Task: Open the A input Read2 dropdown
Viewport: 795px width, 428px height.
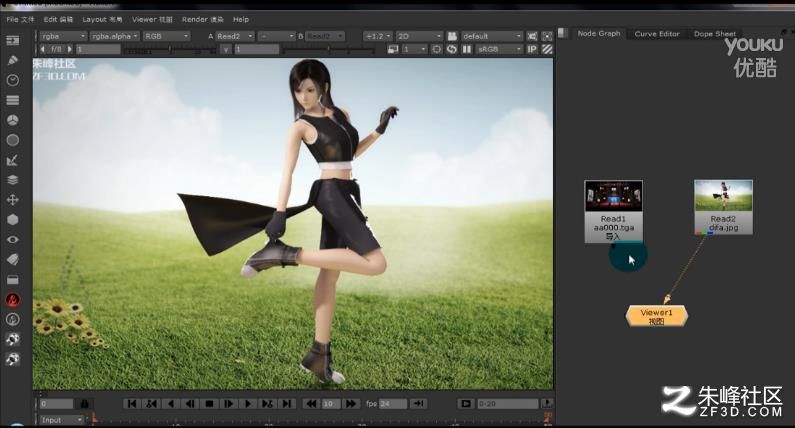Action: click(235, 36)
